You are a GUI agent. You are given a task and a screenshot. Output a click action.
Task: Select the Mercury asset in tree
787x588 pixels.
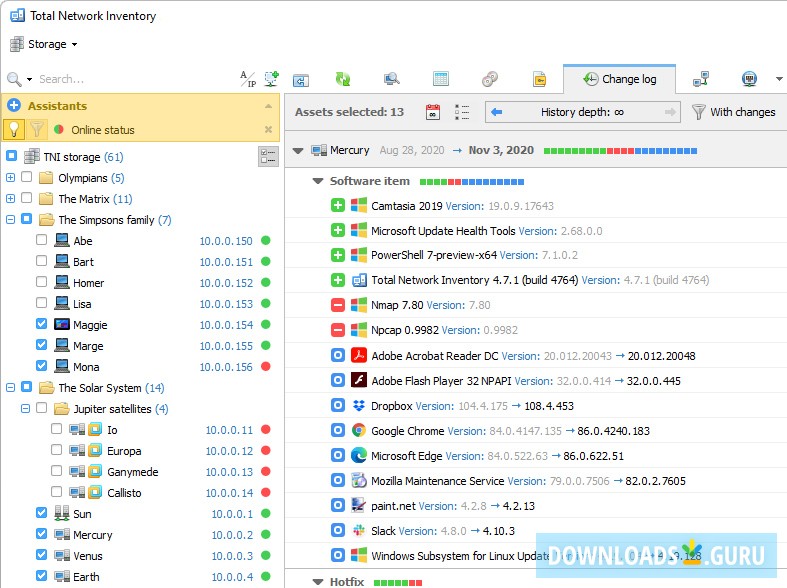click(93, 535)
